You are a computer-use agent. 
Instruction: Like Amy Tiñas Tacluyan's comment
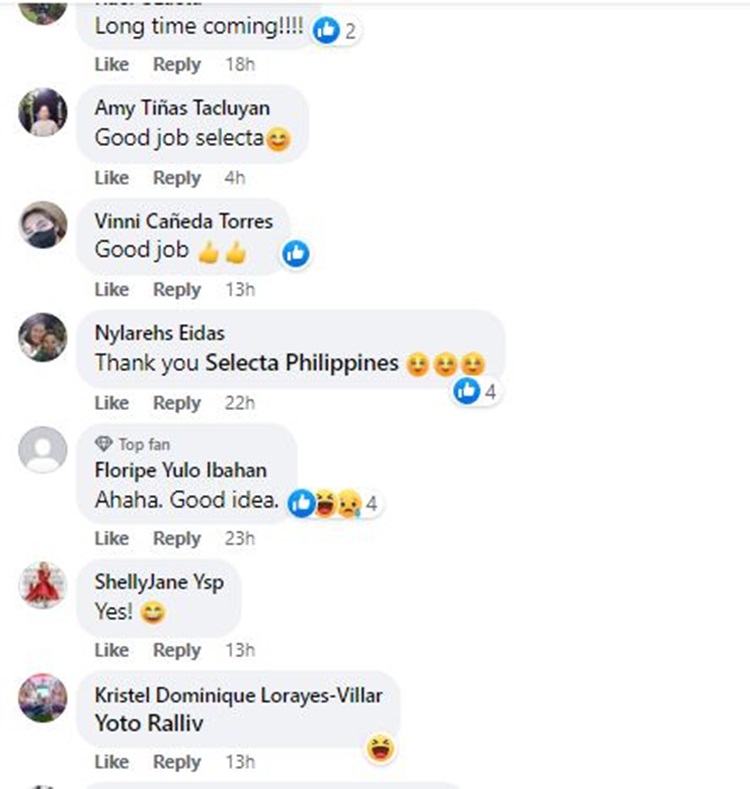click(112, 178)
